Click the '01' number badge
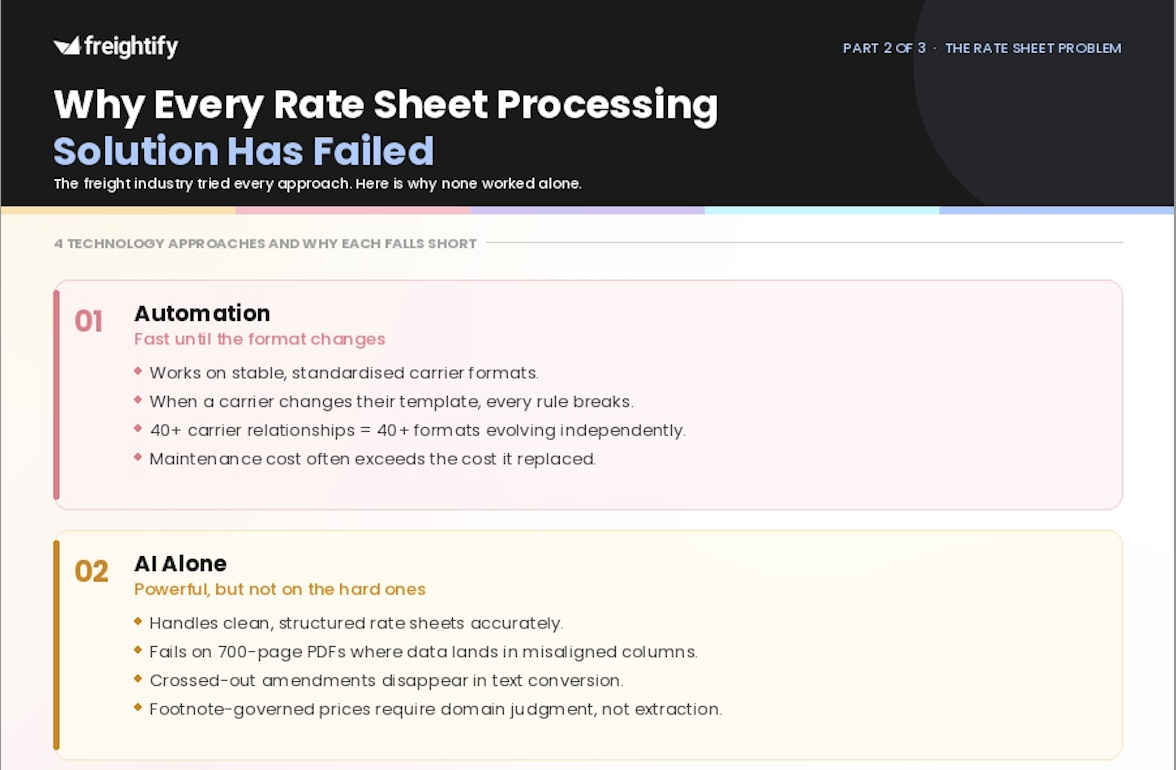 point(88,322)
